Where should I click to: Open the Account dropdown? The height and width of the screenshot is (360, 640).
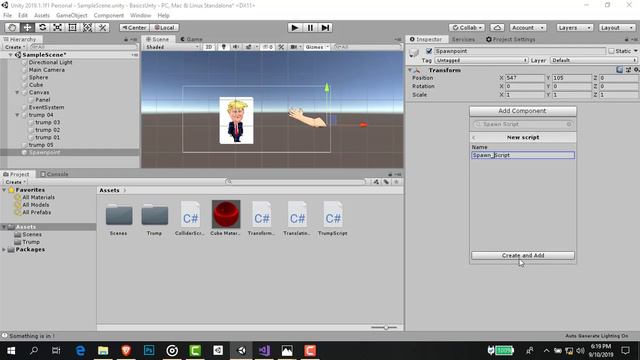click(x=528, y=27)
